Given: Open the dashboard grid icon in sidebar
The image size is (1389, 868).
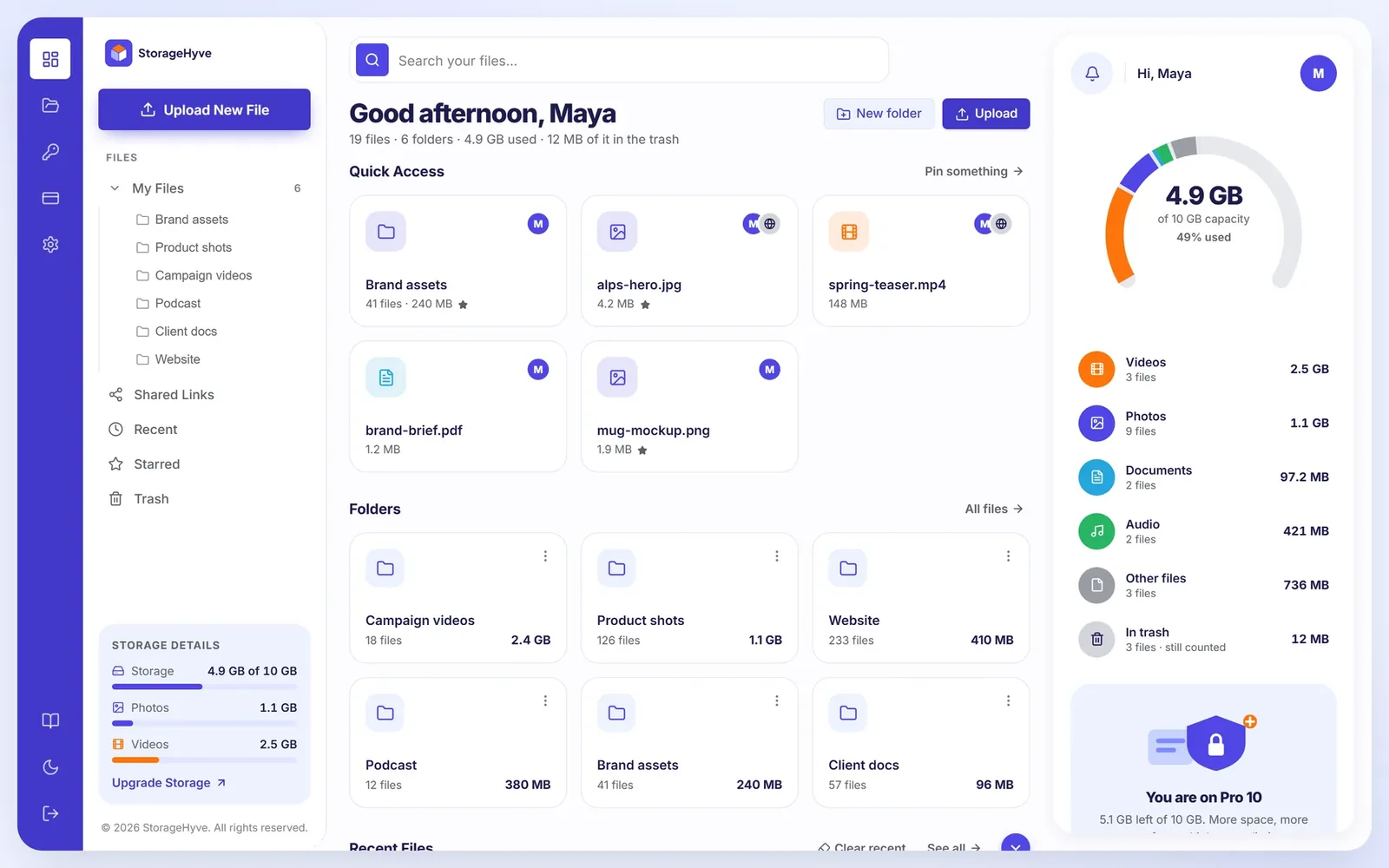Looking at the screenshot, I should 50,59.
